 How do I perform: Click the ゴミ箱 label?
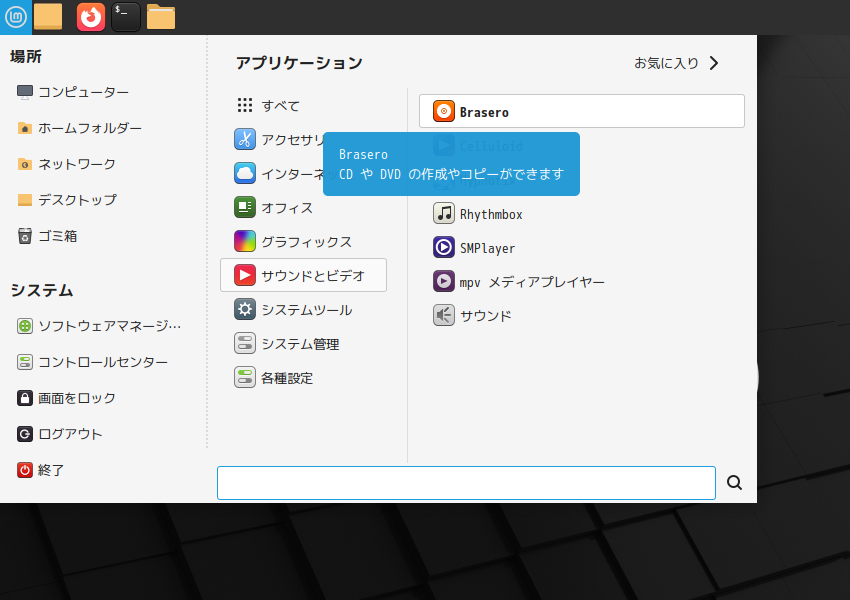point(57,236)
